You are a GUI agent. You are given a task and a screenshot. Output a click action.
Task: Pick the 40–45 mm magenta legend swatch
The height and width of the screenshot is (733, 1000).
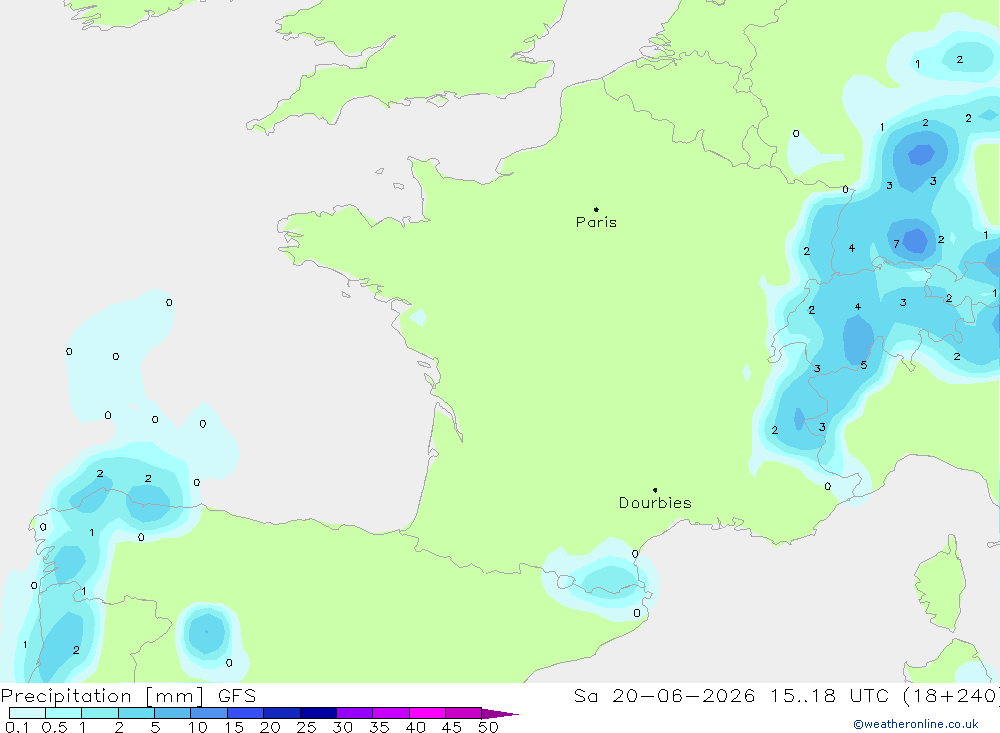pos(427,713)
